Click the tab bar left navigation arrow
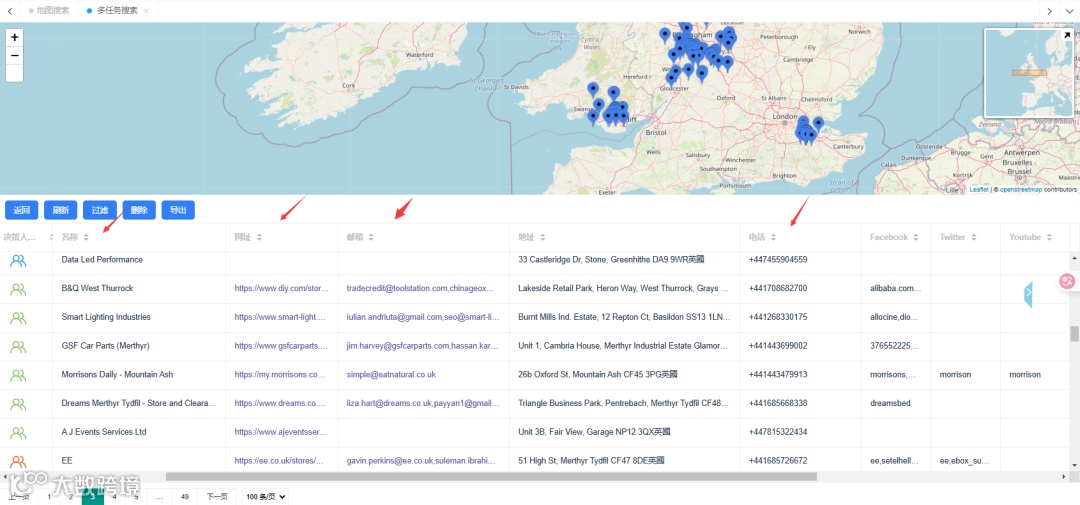 tap(10, 11)
